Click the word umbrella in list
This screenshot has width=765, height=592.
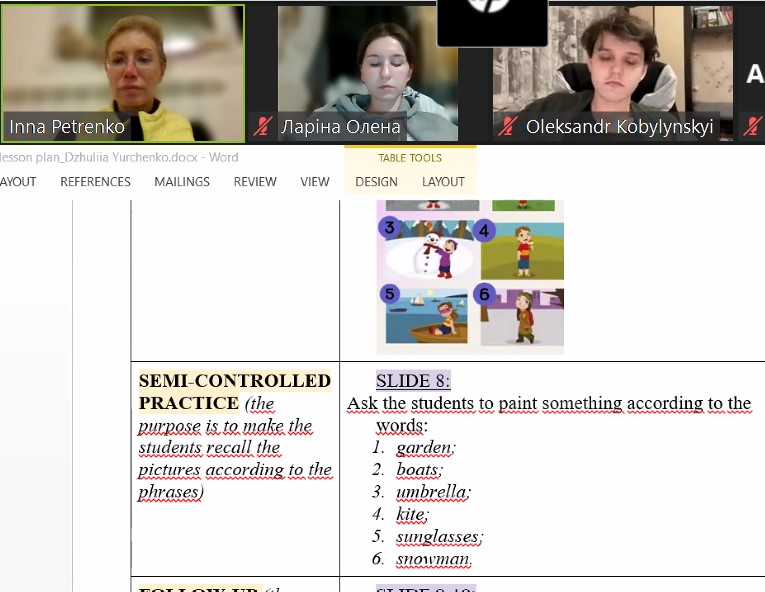pos(433,491)
